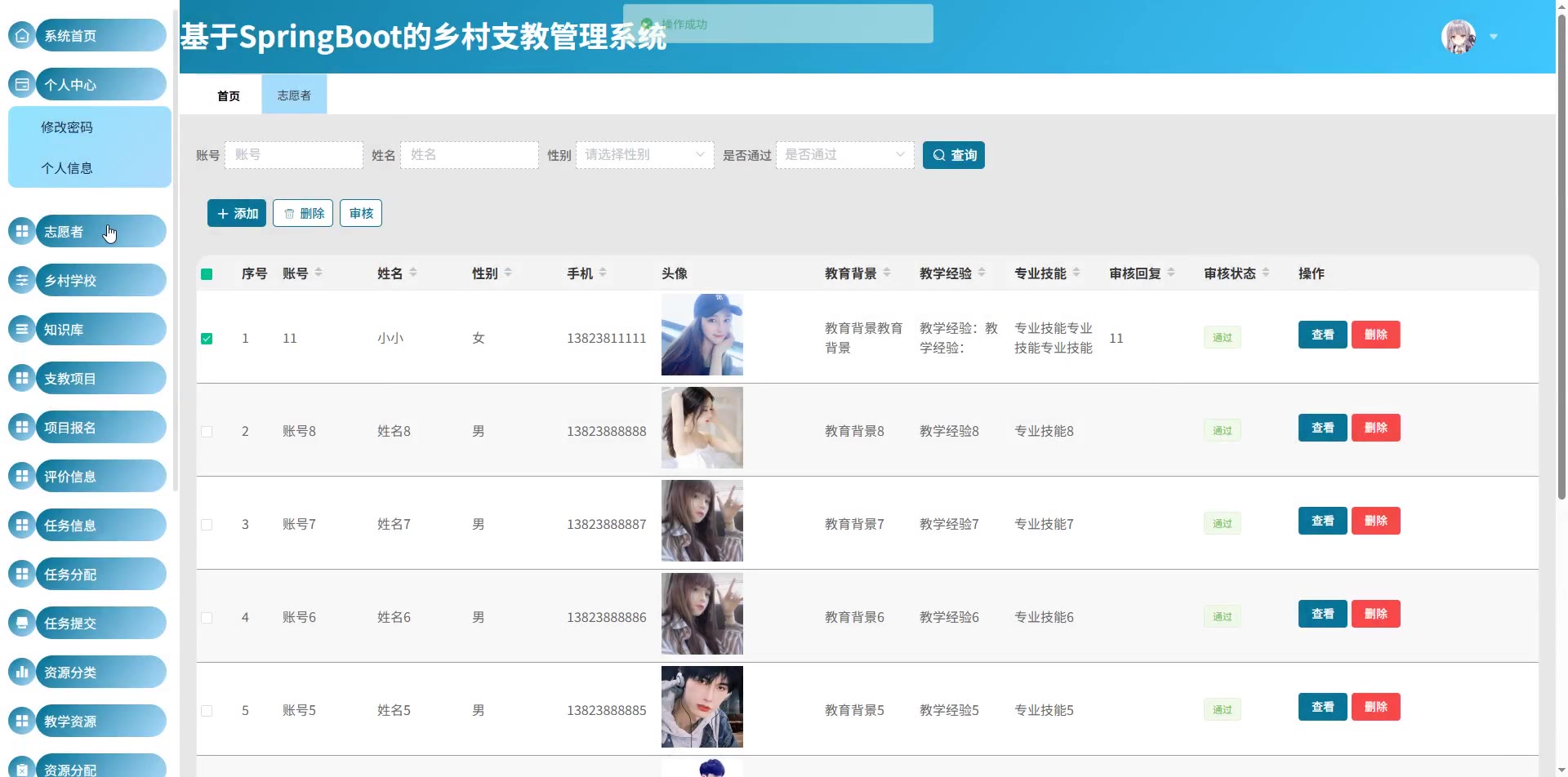The image size is (1568, 777).
Task: Click phone number 13823811111
Action: (x=607, y=338)
